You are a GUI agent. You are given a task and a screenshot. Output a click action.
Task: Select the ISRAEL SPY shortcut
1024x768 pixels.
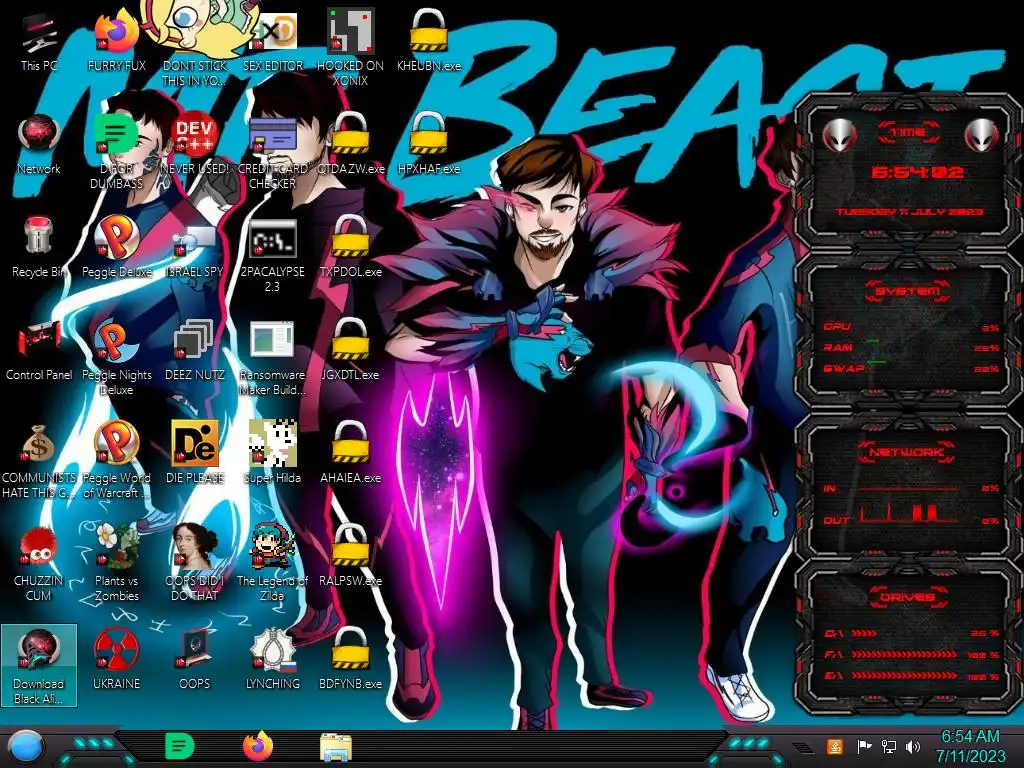click(195, 251)
